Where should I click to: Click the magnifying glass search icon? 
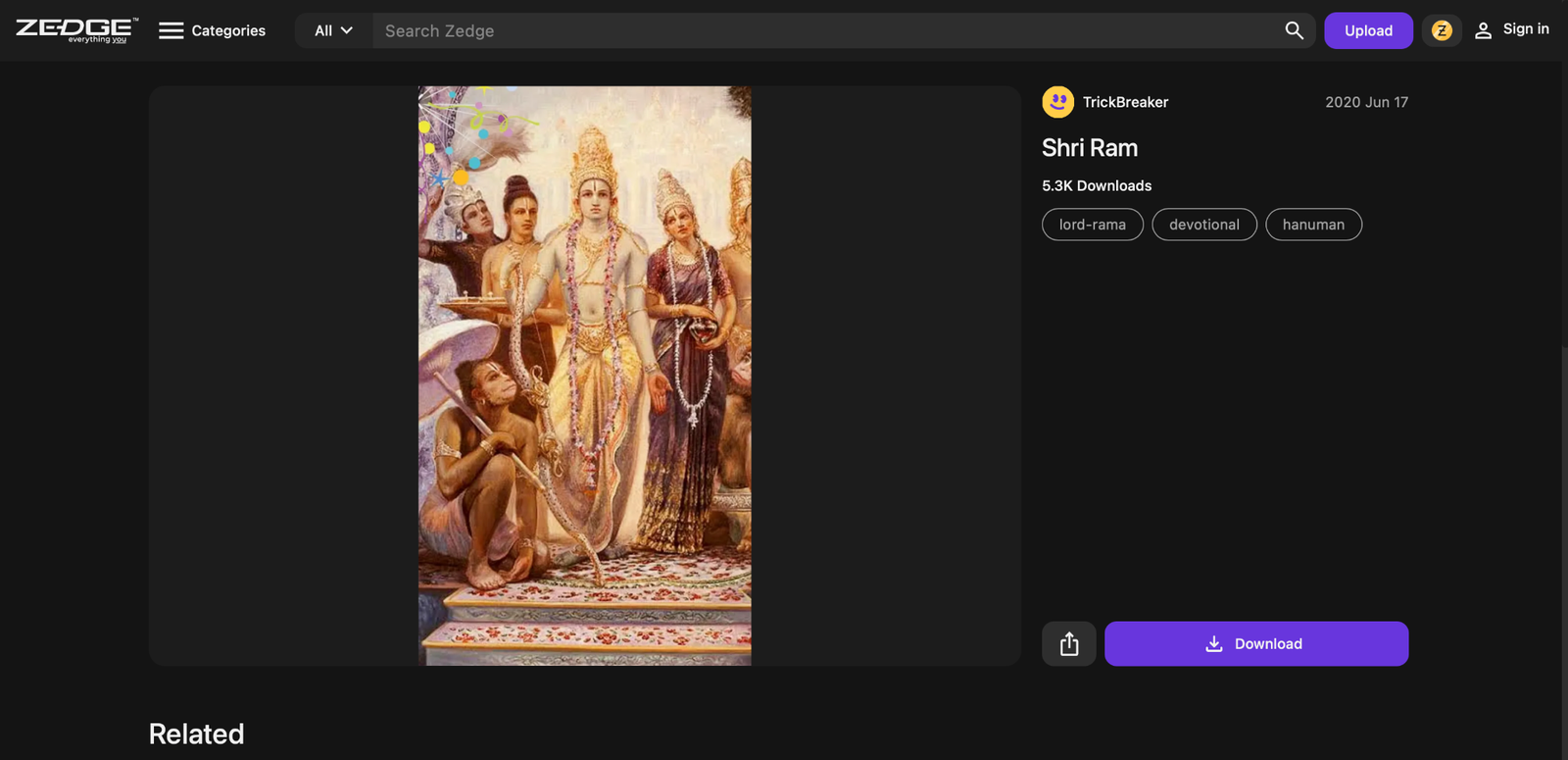(x=1295, y=30)
